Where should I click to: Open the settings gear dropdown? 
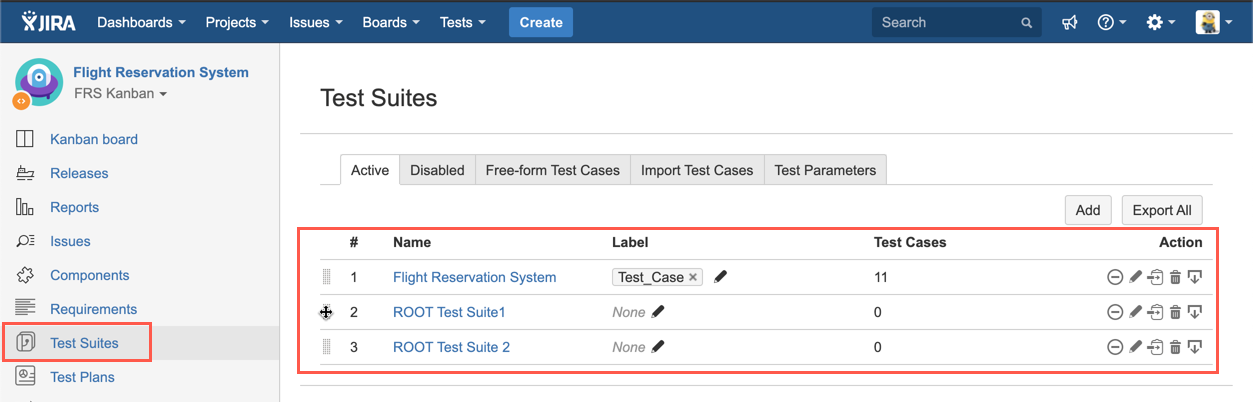pos(1160,22)
